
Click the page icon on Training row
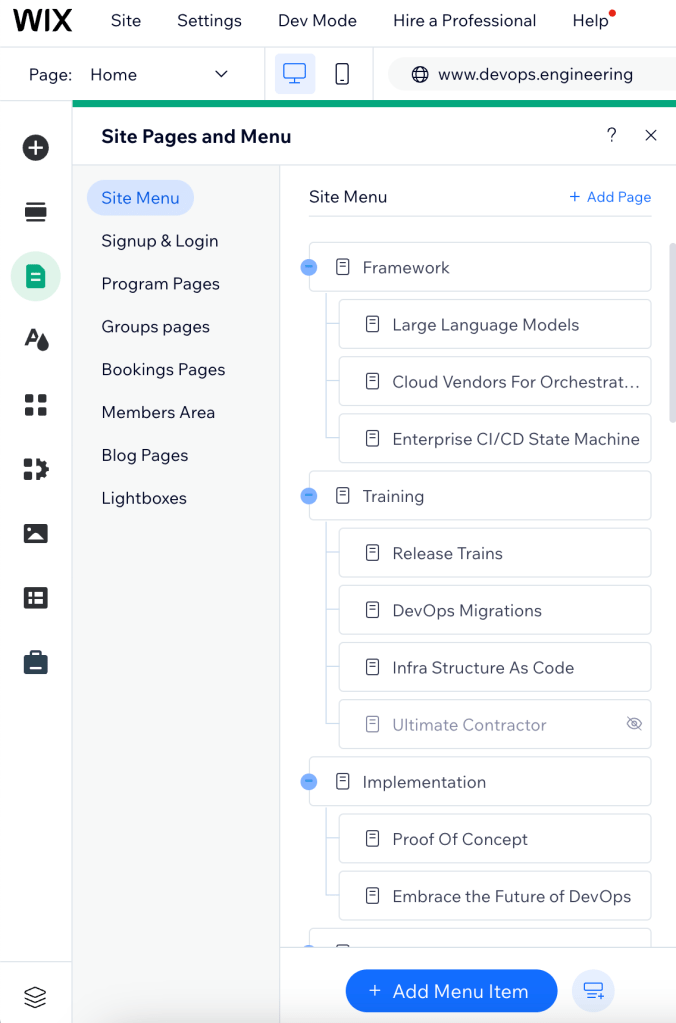(343, 496)
